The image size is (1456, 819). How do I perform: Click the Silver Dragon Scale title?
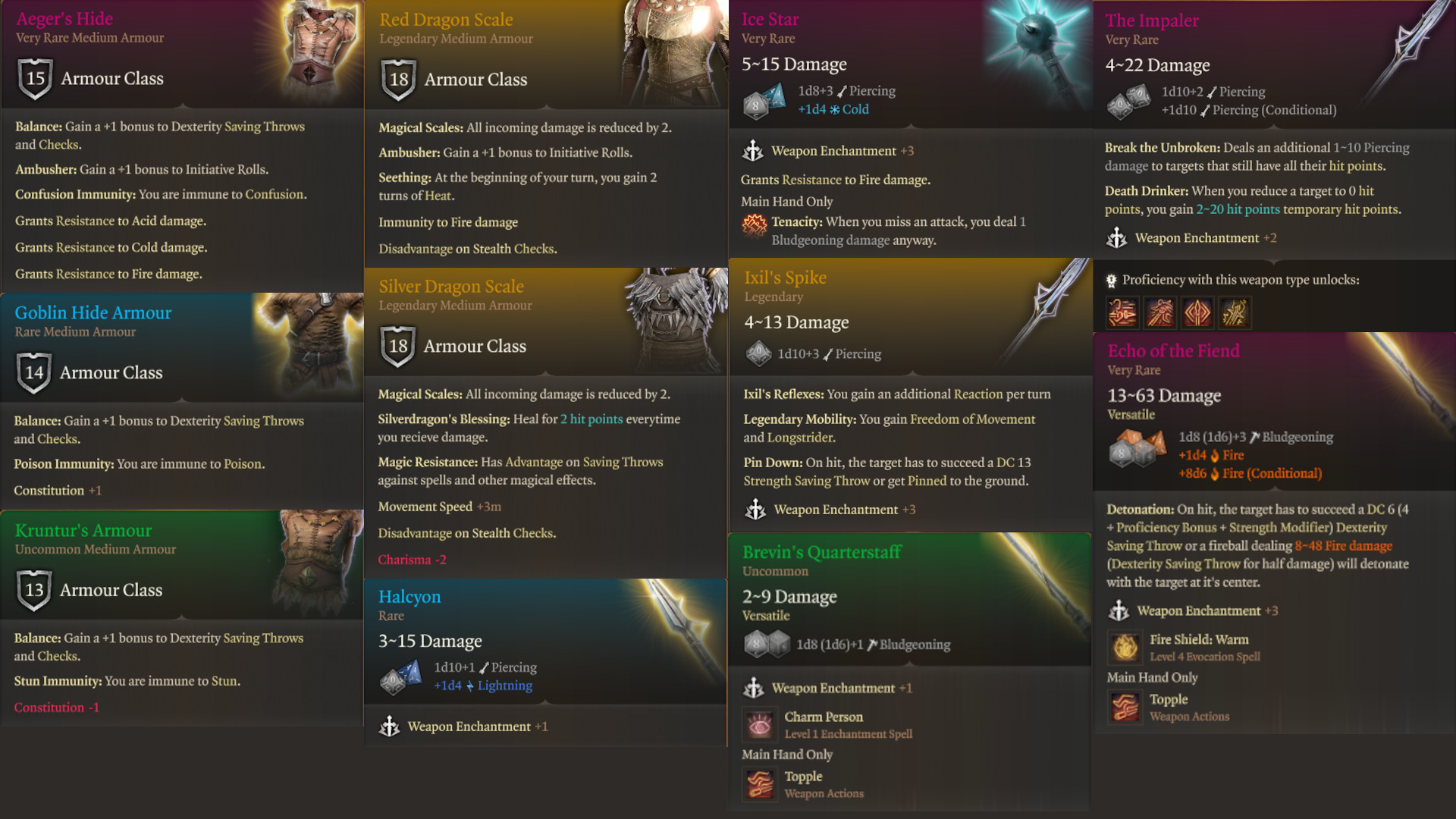tap(451, 287)
